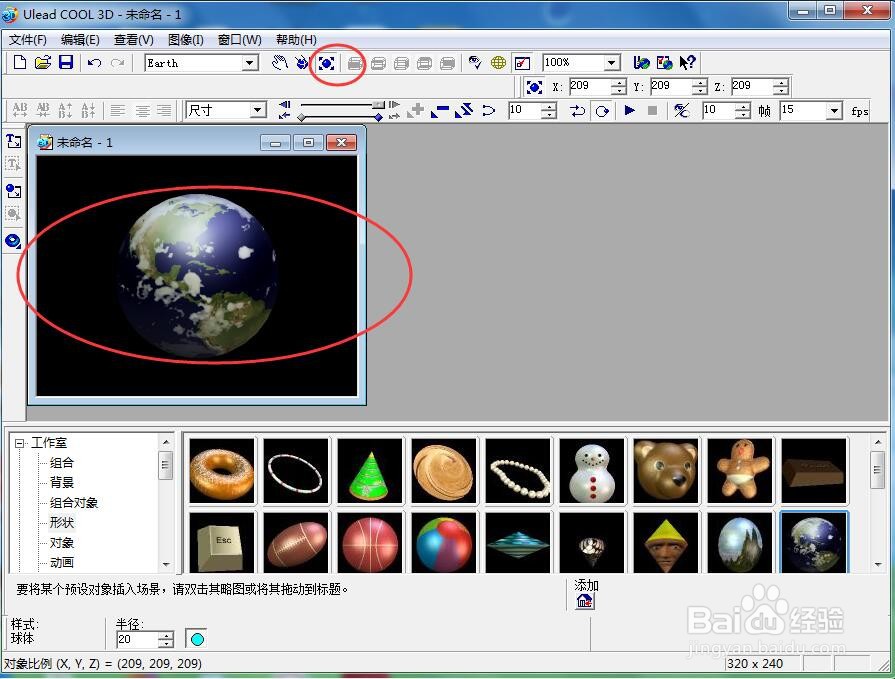Viewport: 895px width, 679px height.
Task: Select 对象 in the studio tree
Action: click(x=62, y=543)
